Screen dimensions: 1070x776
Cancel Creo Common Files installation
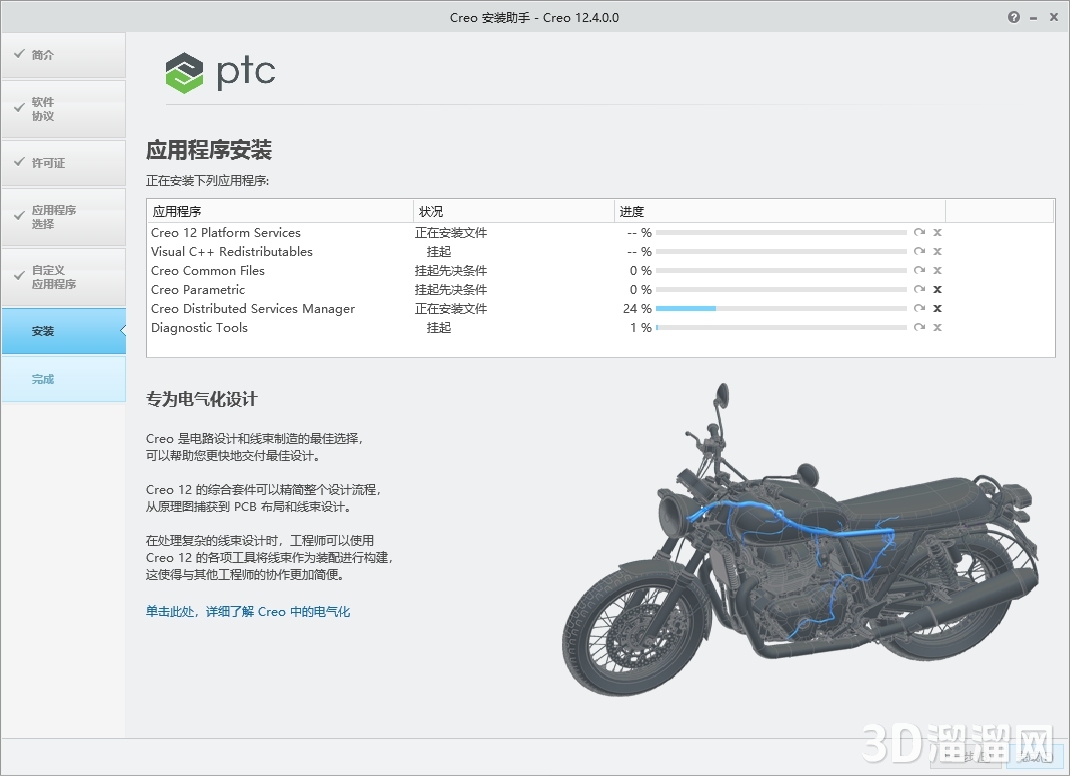937,270
